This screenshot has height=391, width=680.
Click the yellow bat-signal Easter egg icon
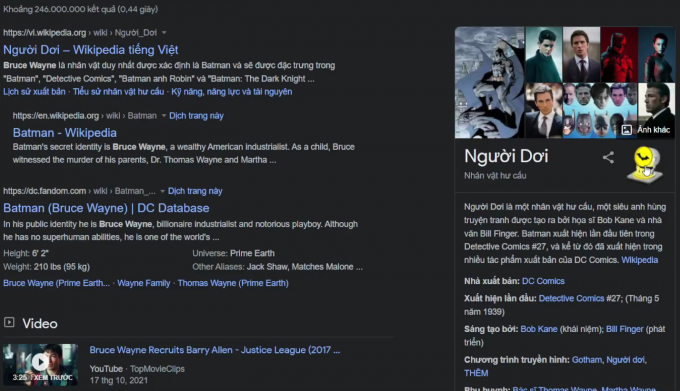[x=645, y=165]
